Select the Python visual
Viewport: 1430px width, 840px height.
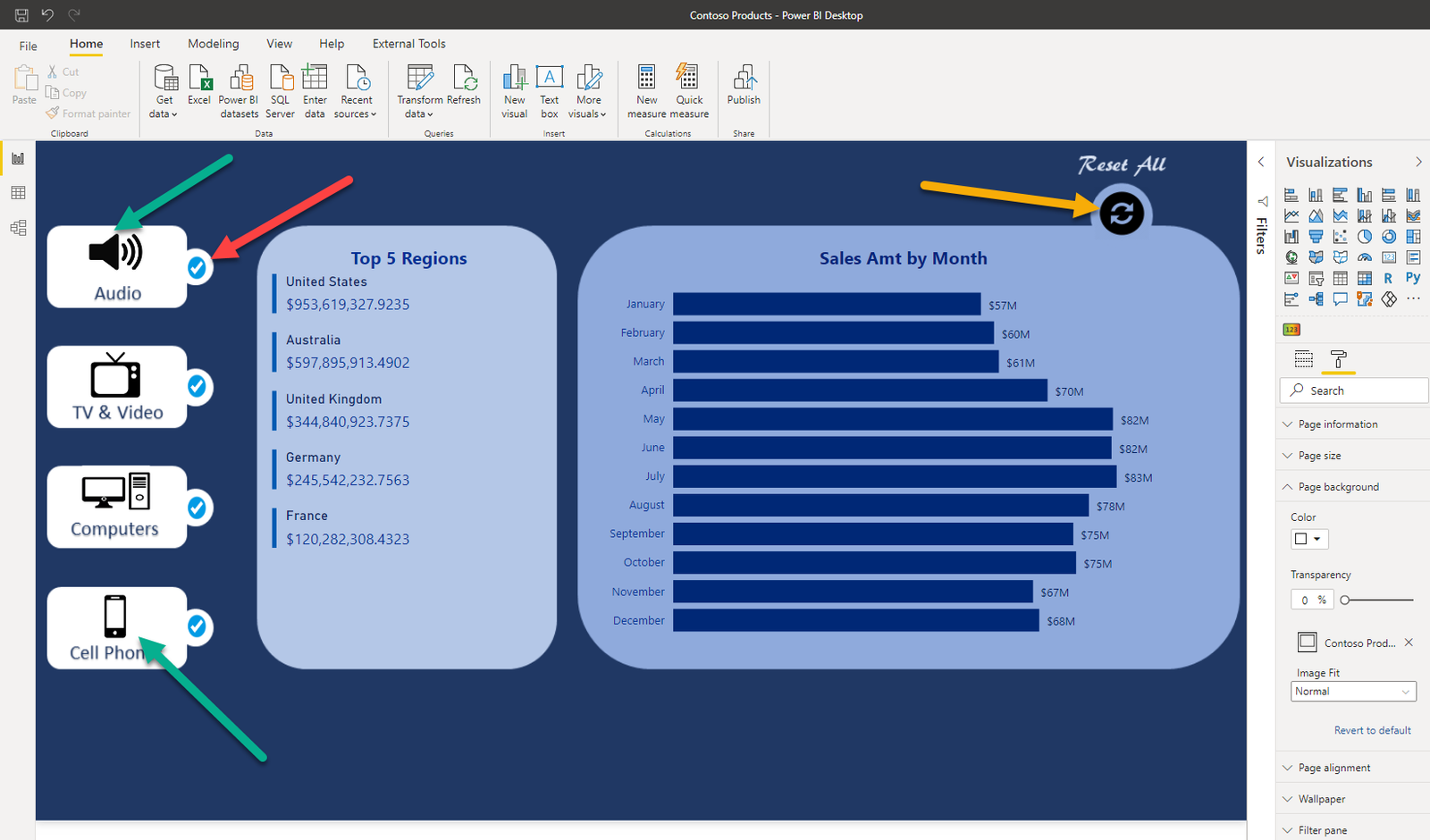[1413, 278]
